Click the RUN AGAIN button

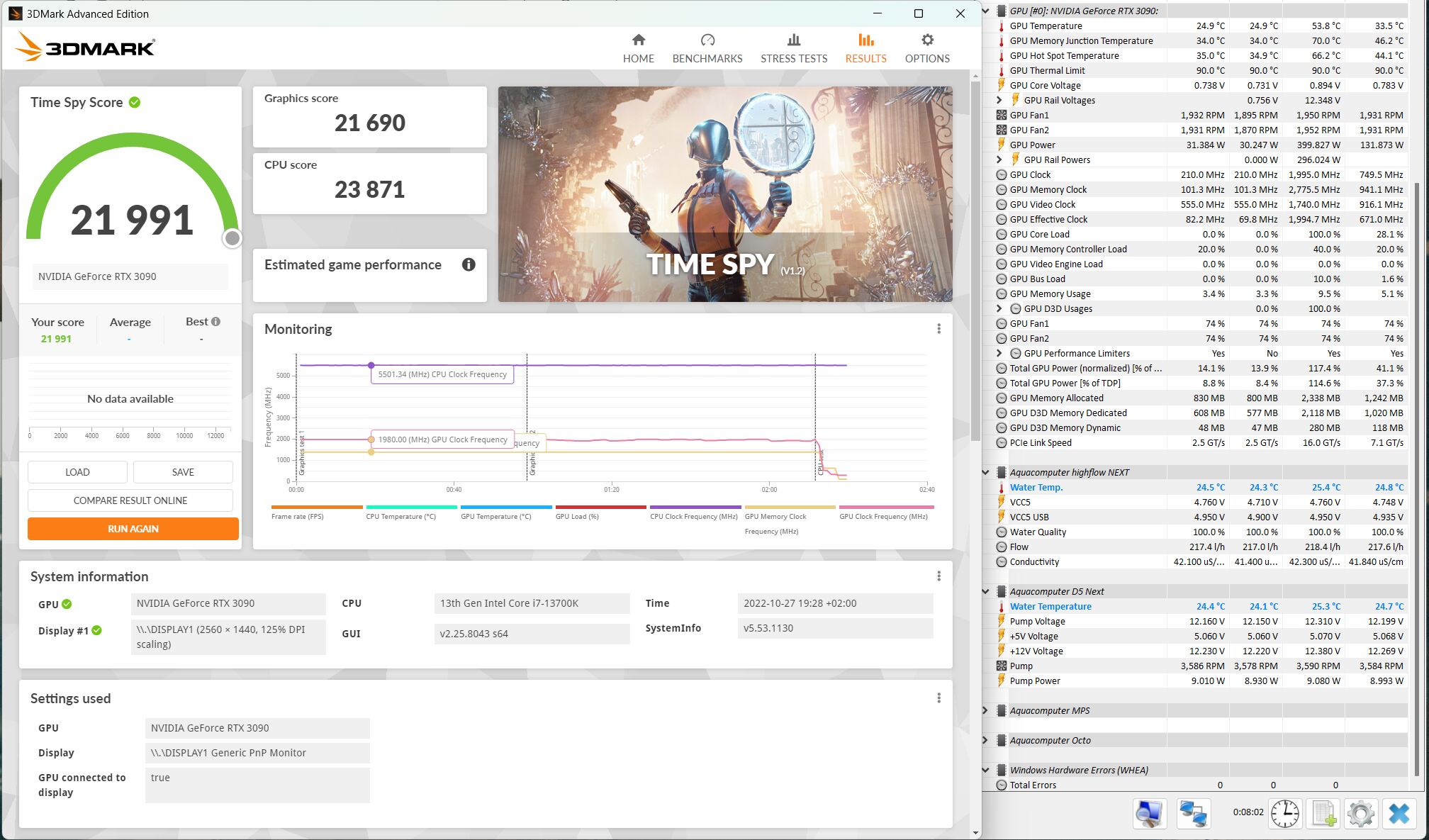[x=133, y=529]
